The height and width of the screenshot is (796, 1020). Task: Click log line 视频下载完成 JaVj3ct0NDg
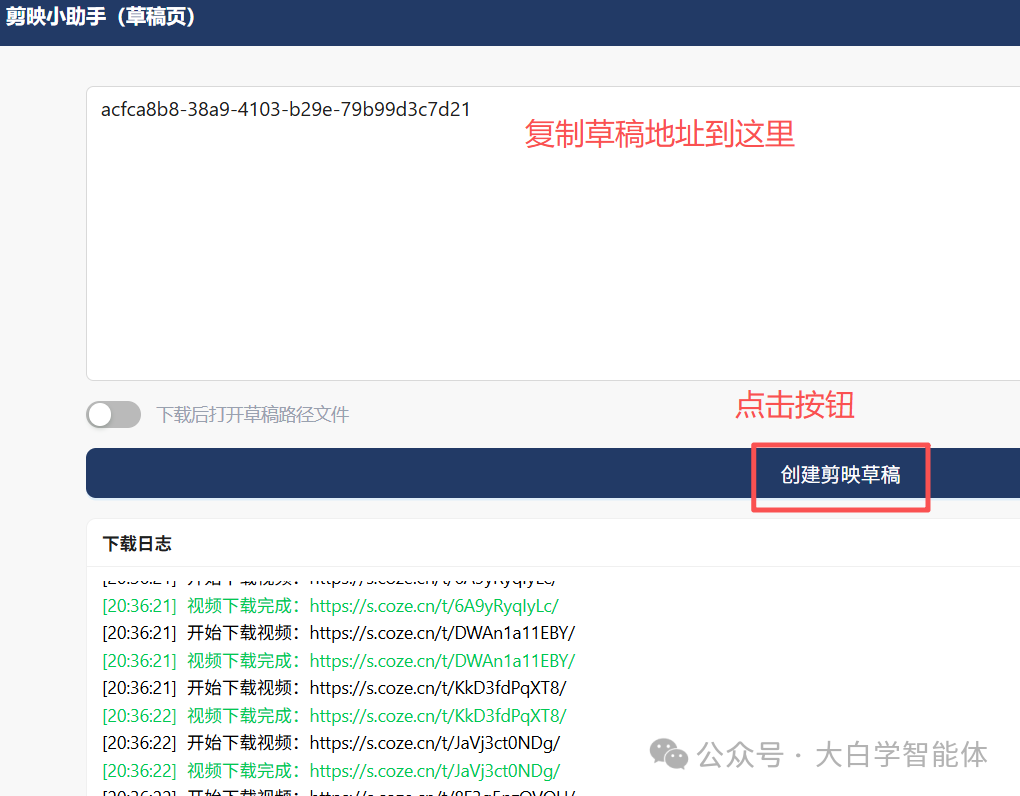(x=331, y=771)
